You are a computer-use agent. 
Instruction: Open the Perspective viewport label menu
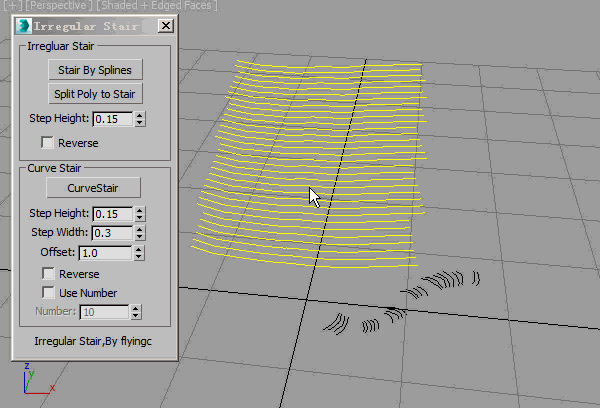point(59,5)
